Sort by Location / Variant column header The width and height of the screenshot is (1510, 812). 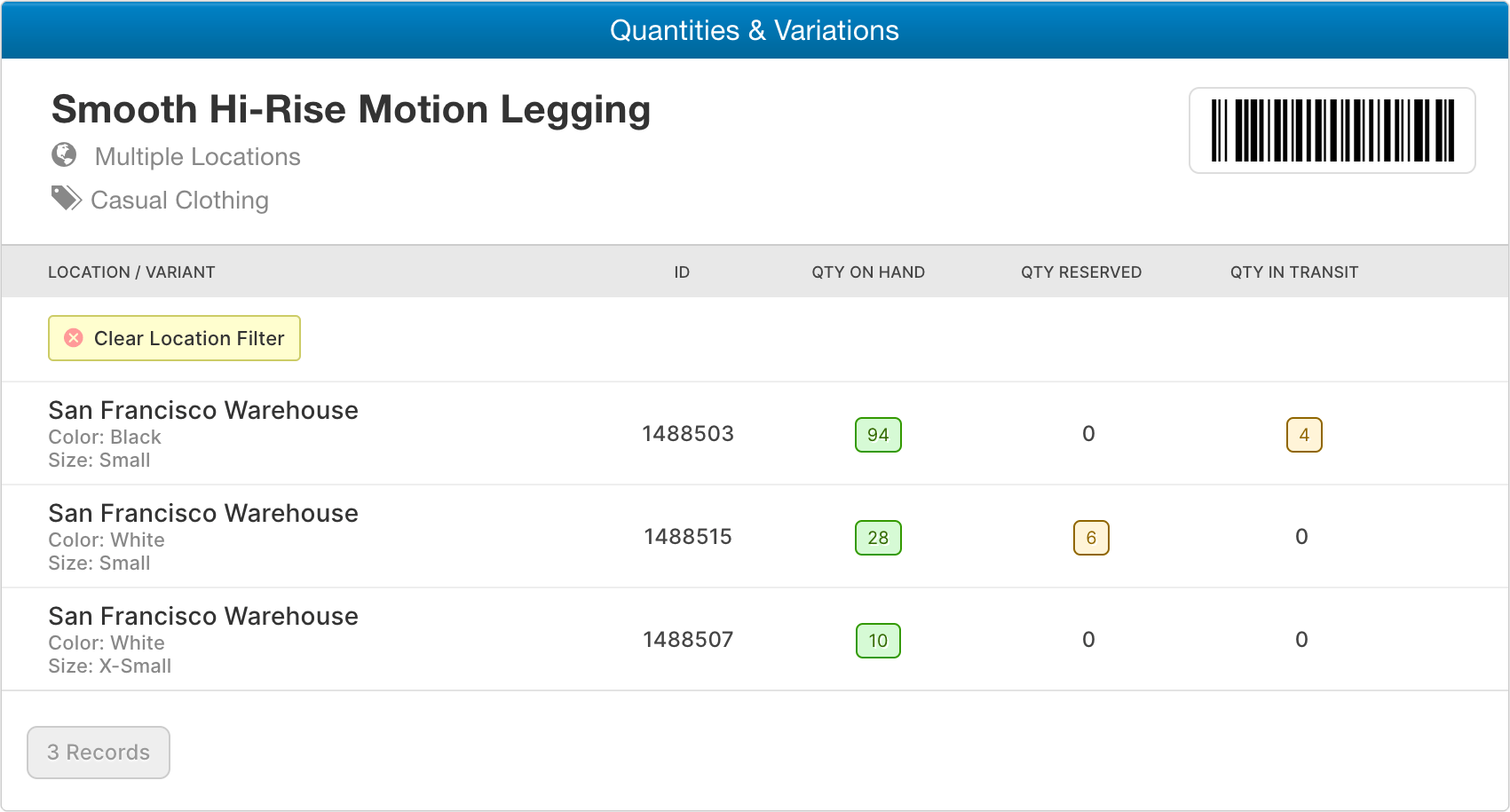[x=131, y=272]
